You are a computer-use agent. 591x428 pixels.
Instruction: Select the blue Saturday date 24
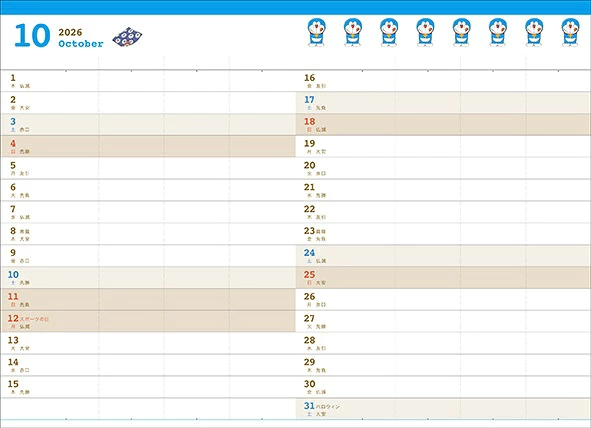309,253
